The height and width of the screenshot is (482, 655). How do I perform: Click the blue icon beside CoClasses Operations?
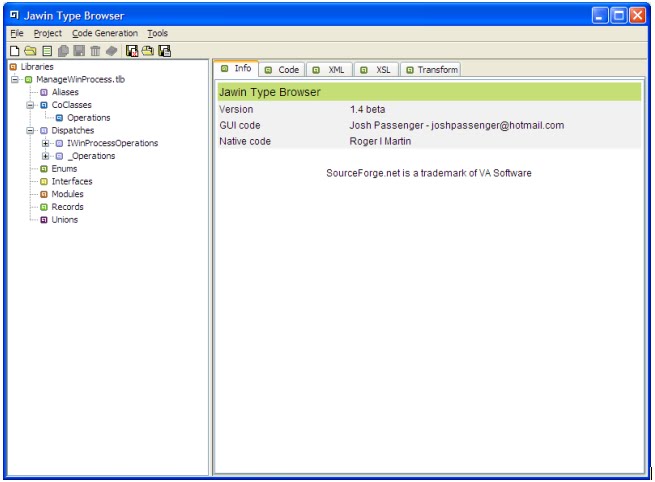(59, 118)
